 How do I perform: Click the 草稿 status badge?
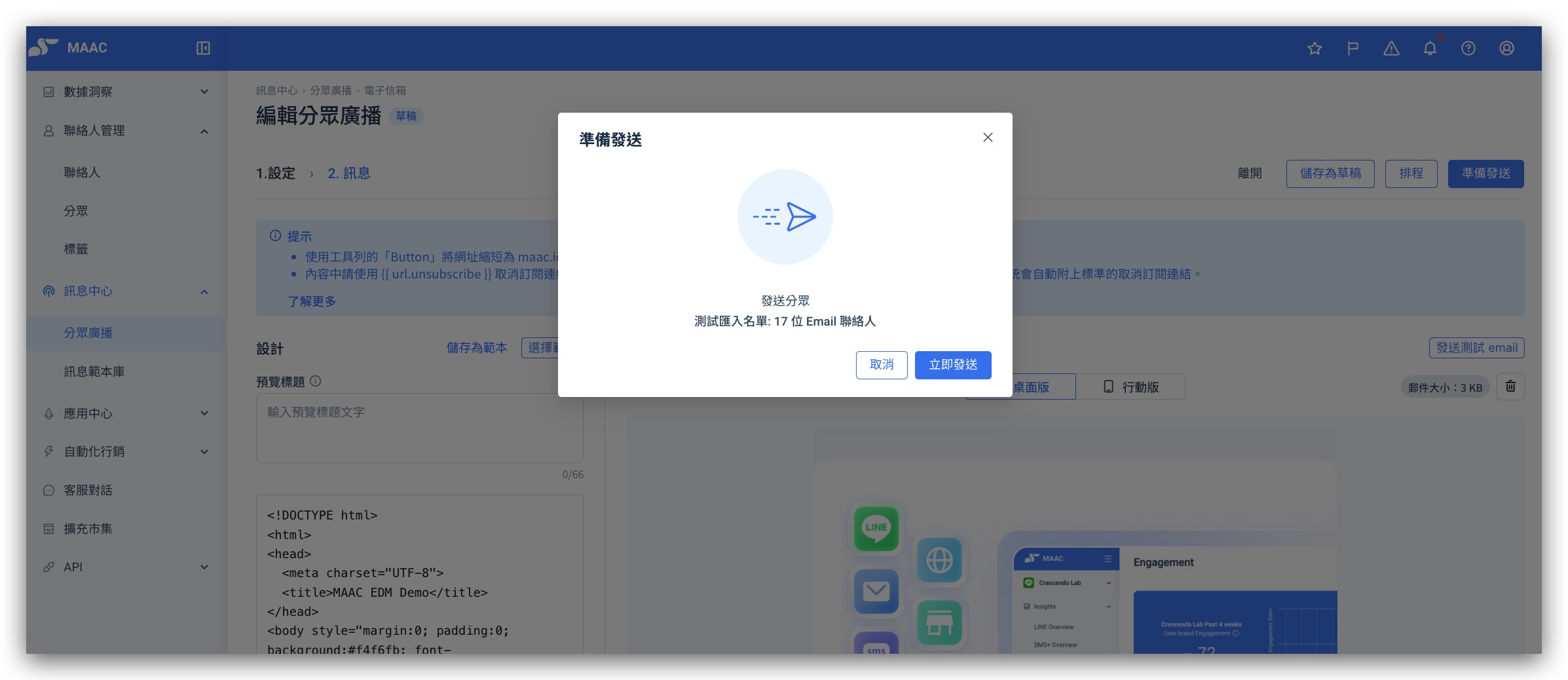(406, 116)
